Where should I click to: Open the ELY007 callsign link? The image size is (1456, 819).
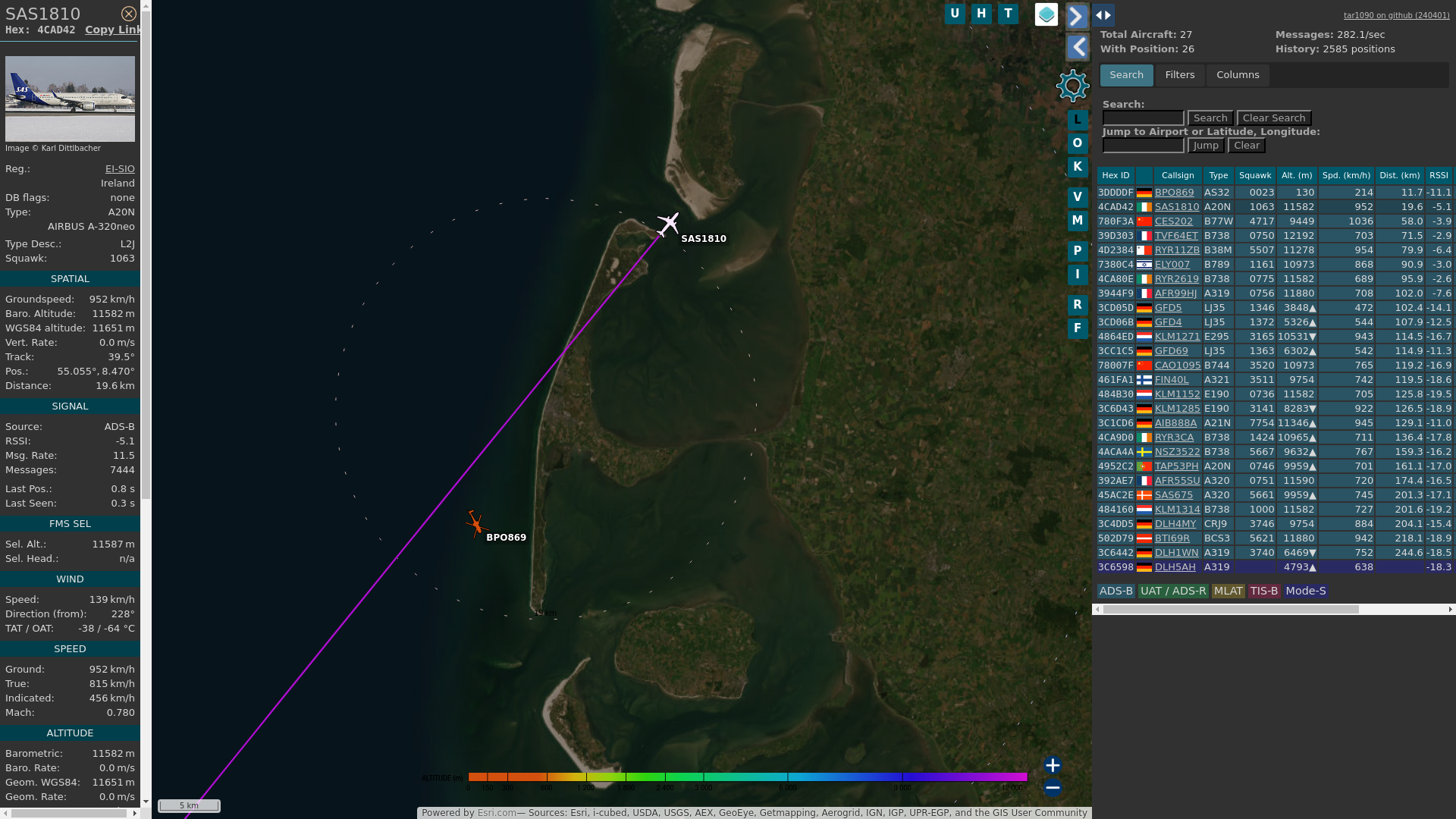coord(1172,265)
